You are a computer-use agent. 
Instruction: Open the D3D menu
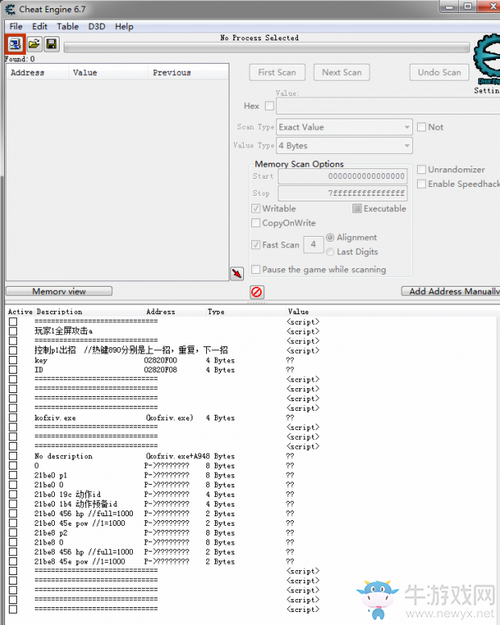[x=97, y=27]
